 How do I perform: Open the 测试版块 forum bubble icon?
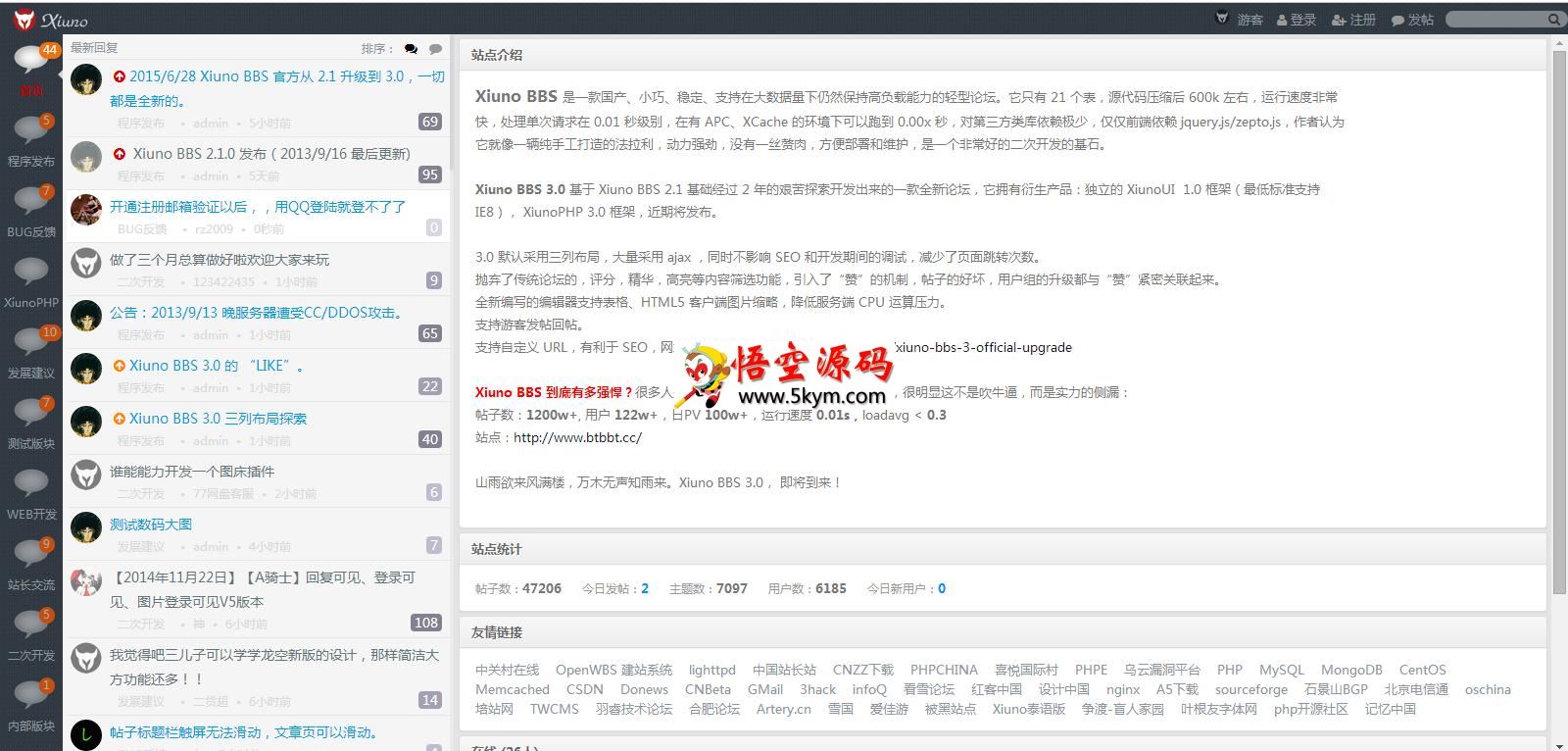coord(31,413)
